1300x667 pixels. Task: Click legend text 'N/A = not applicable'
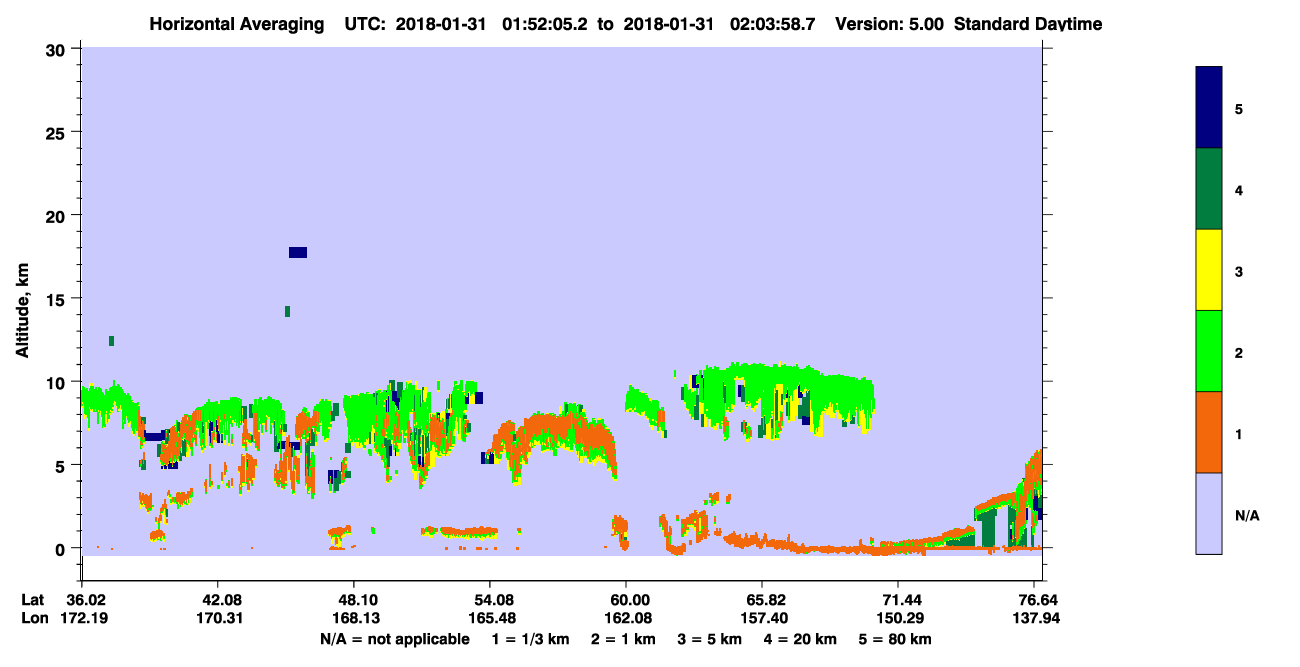(394, 639)
